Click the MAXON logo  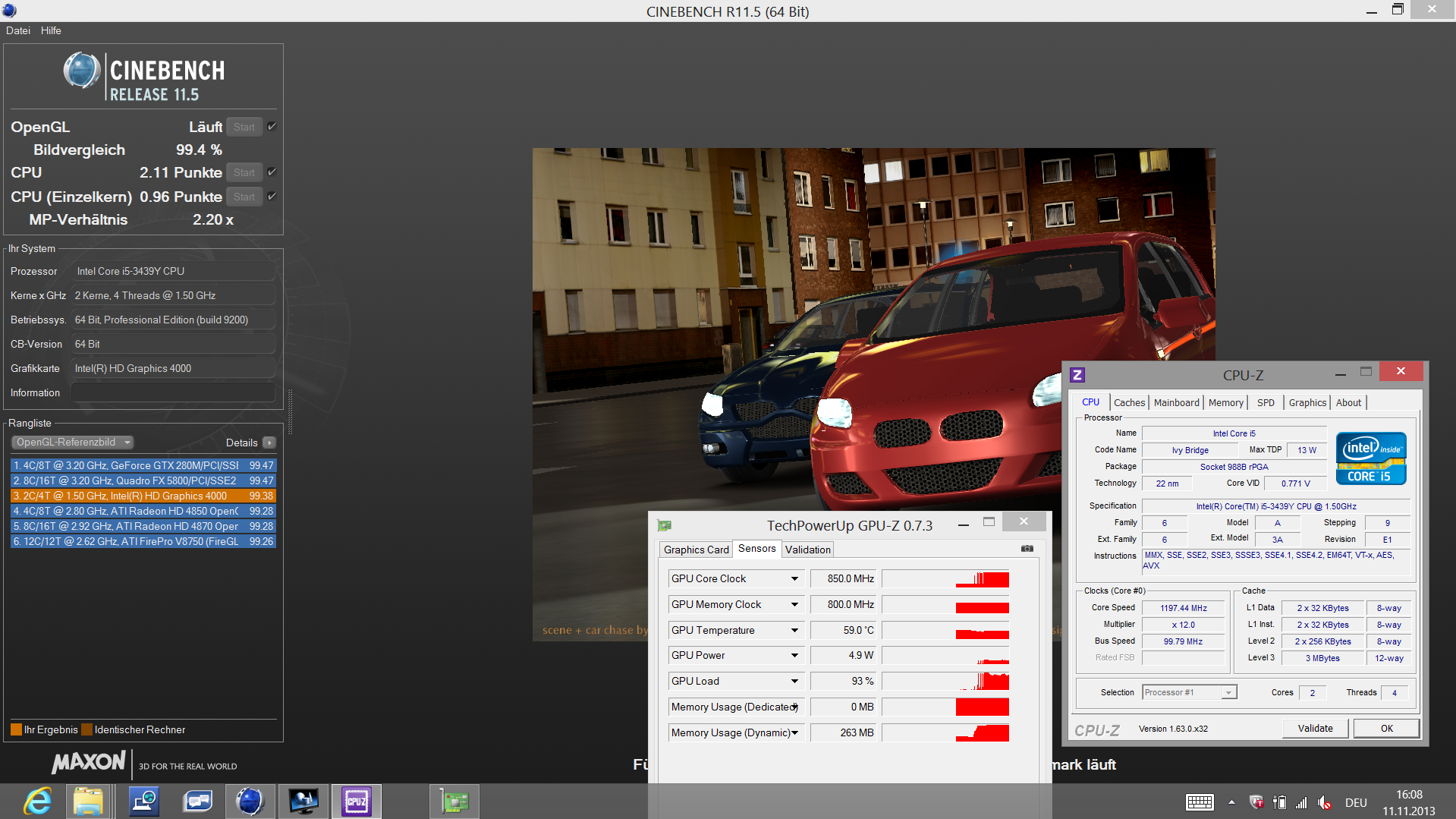click(x=89, y=762)
